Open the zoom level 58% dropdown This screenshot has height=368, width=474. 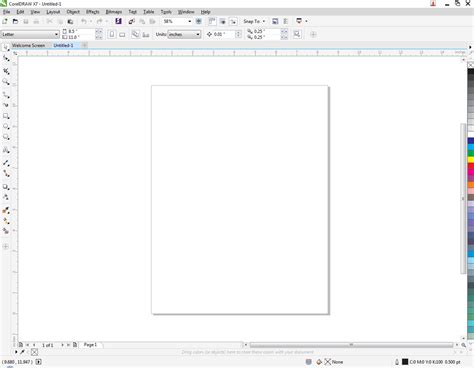click(x=190, y=21)
